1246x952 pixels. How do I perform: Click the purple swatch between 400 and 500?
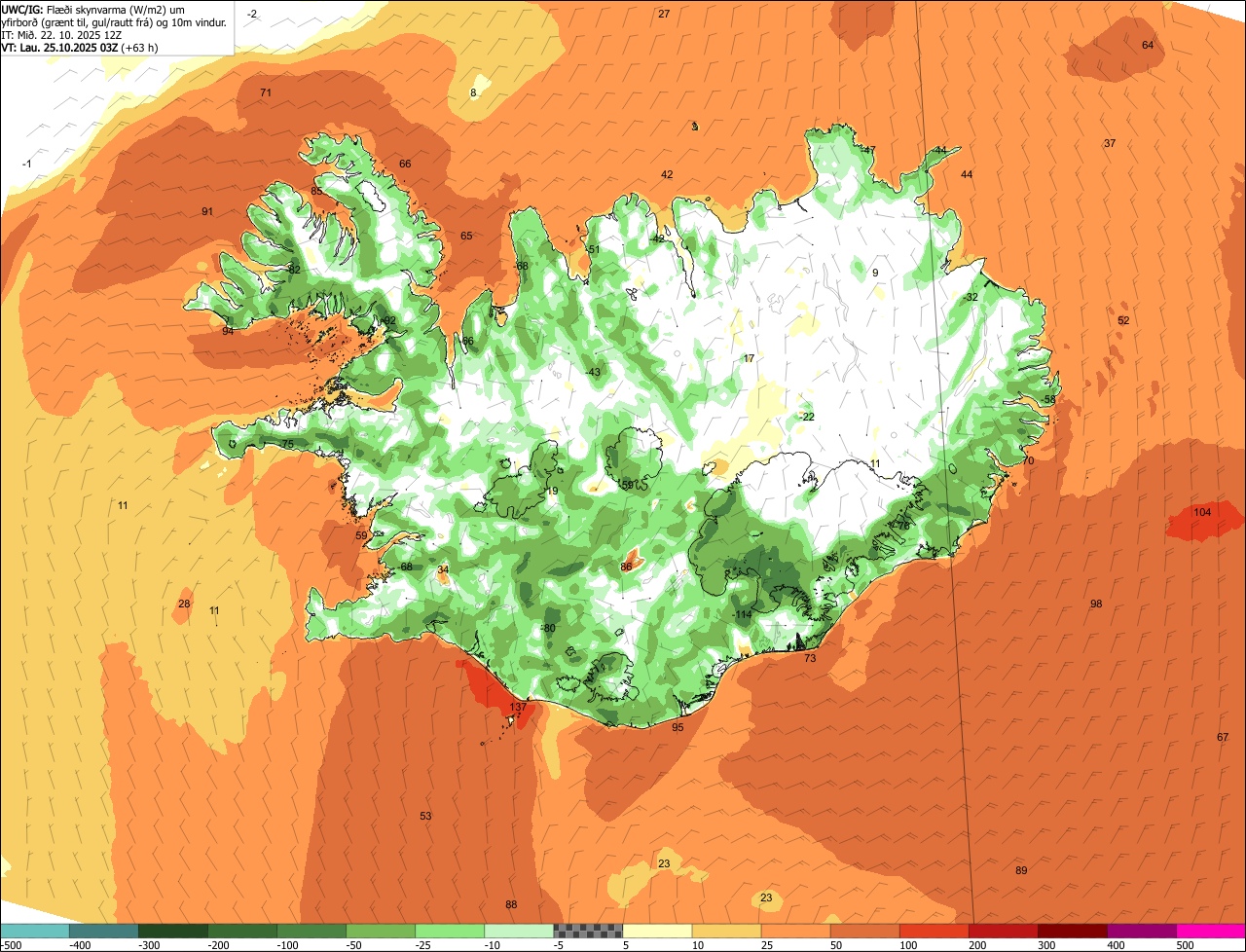[1142, 931]
